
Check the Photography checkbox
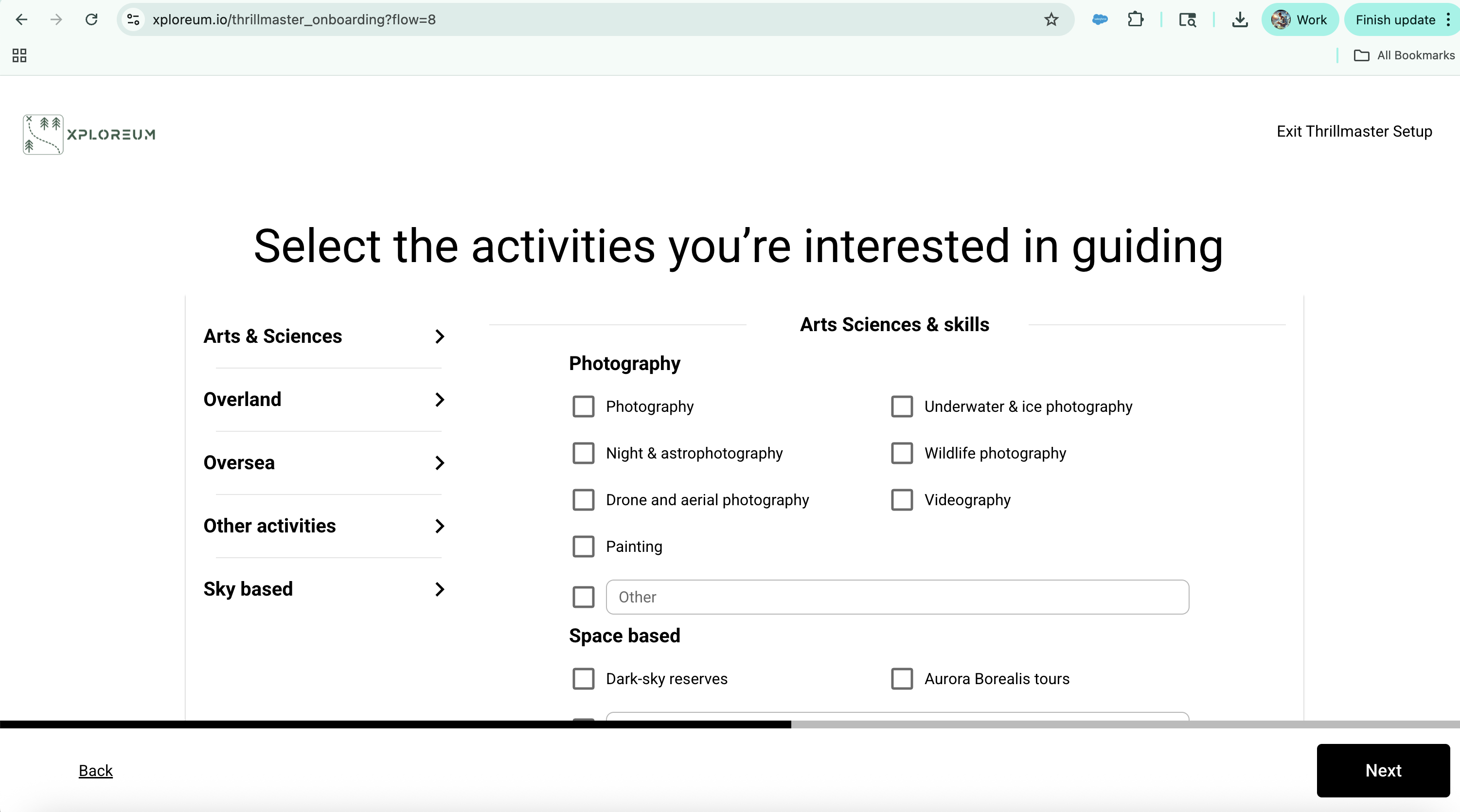tap(583, 406)
